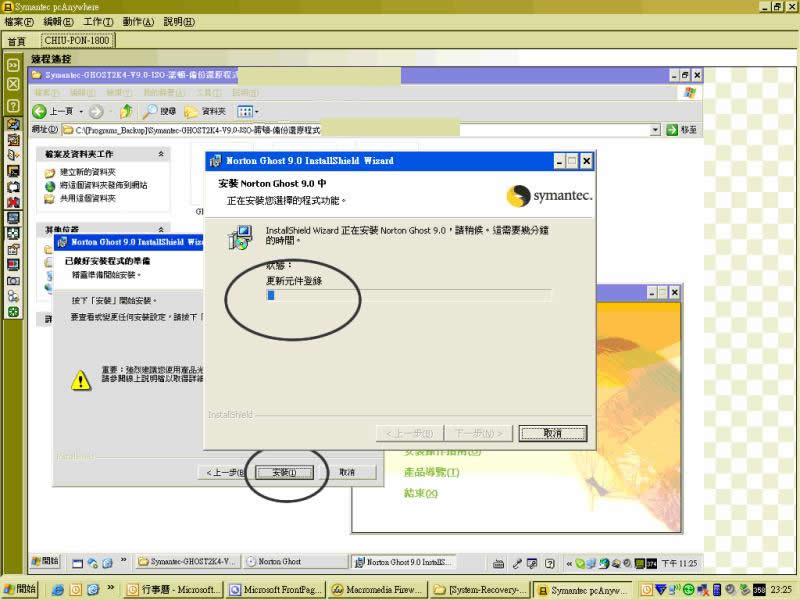Viewport: 800px width, 600px height.
Task: Click the show-desktop icon on the remote taskbar
Action: 78,563
